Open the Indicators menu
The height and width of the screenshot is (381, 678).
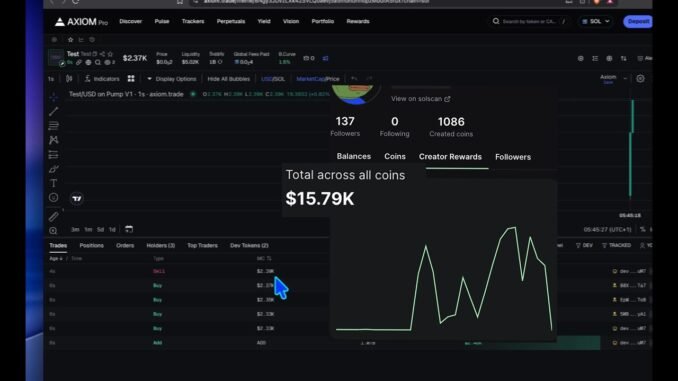(x=102, y=79)
